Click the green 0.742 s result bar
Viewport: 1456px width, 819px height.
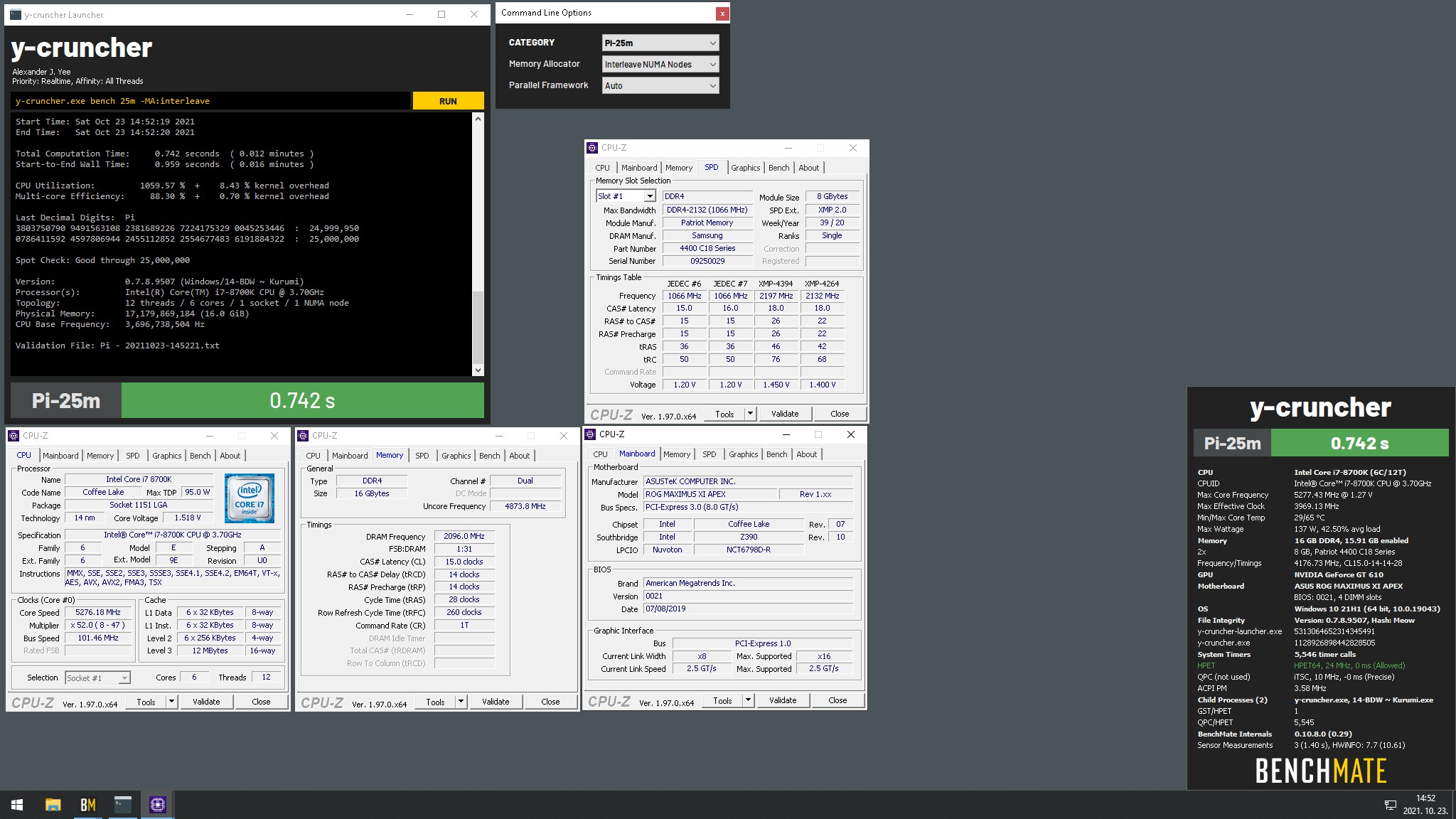(303, 400)
